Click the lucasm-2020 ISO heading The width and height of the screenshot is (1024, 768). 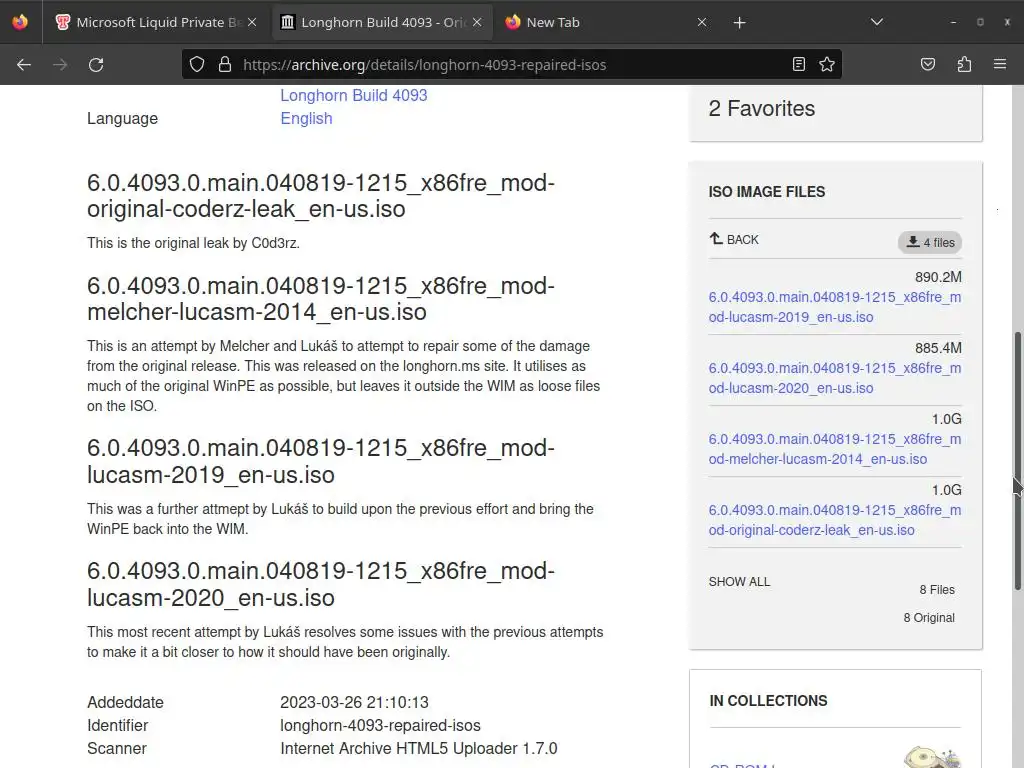[x=321, y=584]
